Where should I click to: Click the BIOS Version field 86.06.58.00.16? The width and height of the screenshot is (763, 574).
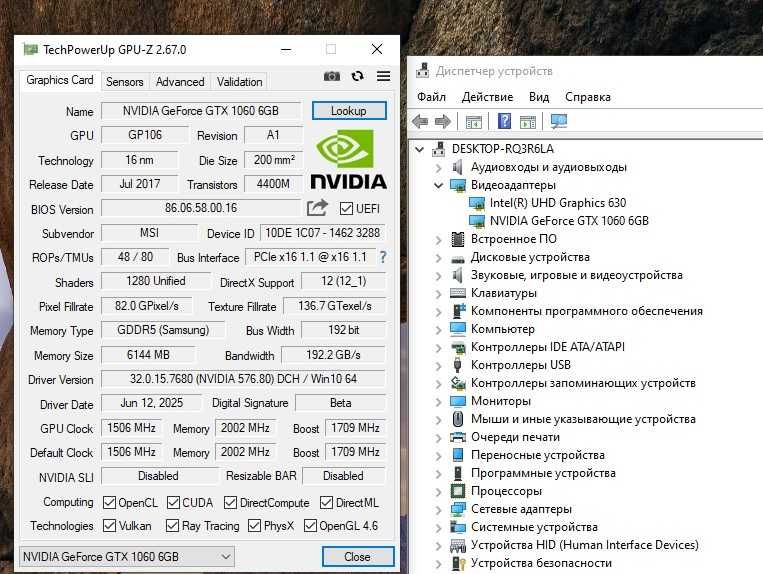201,208
